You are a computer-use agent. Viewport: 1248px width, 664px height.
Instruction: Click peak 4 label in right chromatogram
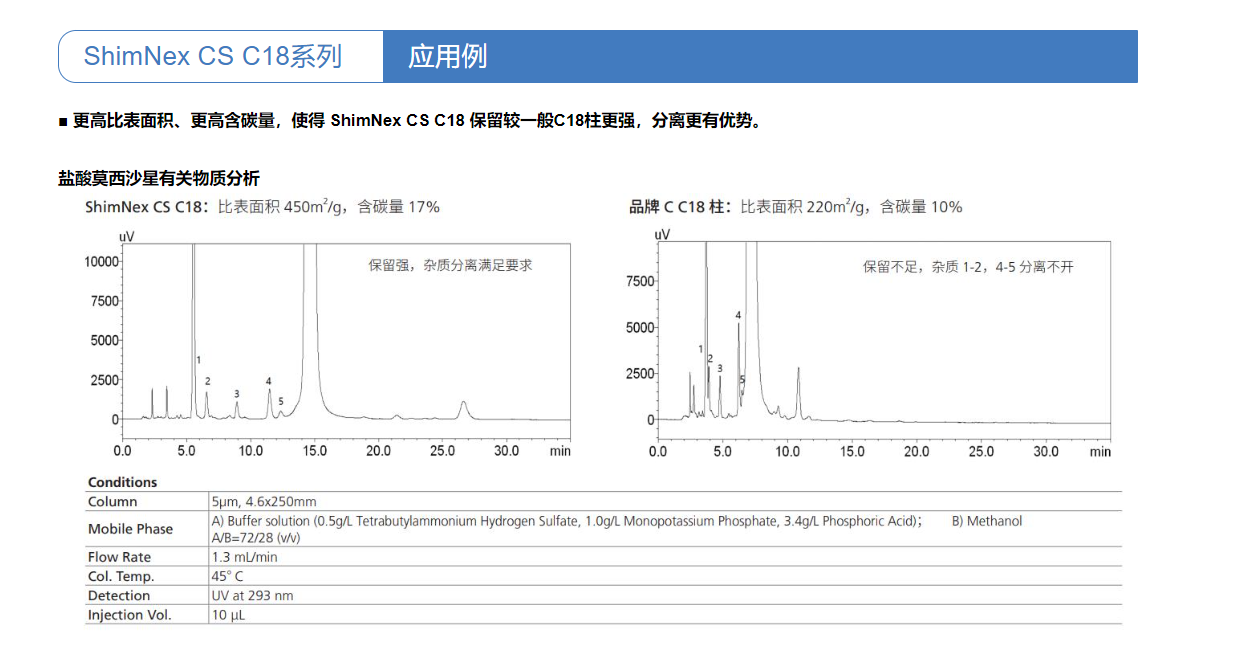click(x=738, y=316)
